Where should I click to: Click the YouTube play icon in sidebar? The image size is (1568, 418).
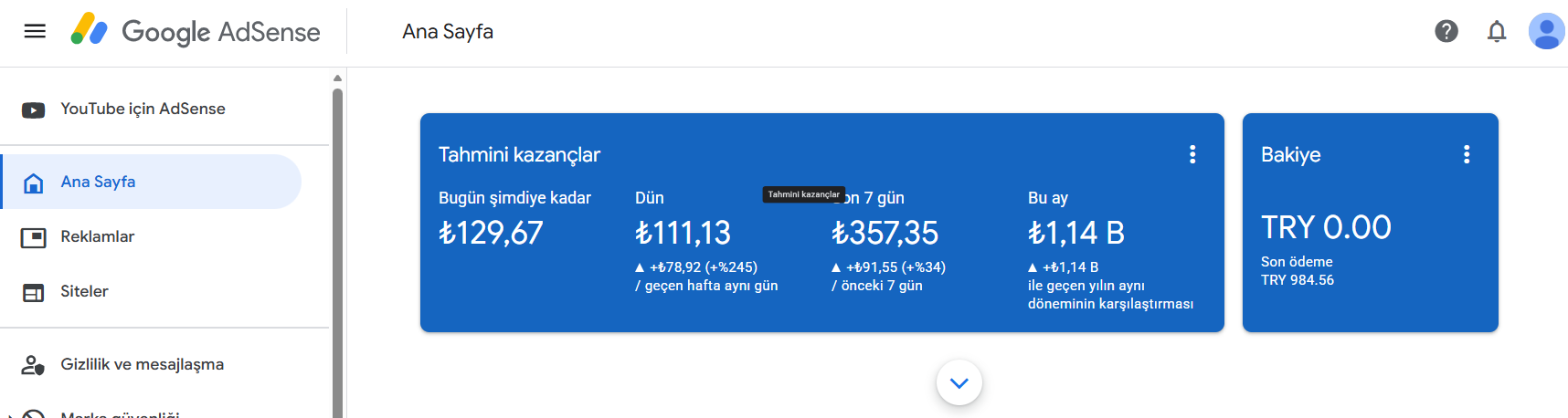click(33, 110)
